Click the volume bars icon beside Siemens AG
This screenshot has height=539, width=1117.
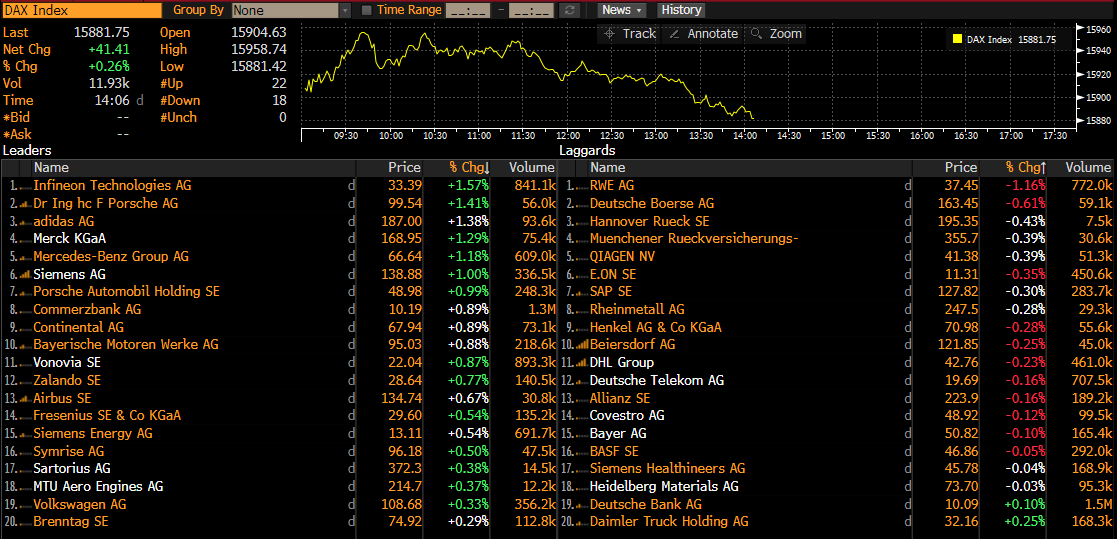pyautogui.click(x=24, y=274)
